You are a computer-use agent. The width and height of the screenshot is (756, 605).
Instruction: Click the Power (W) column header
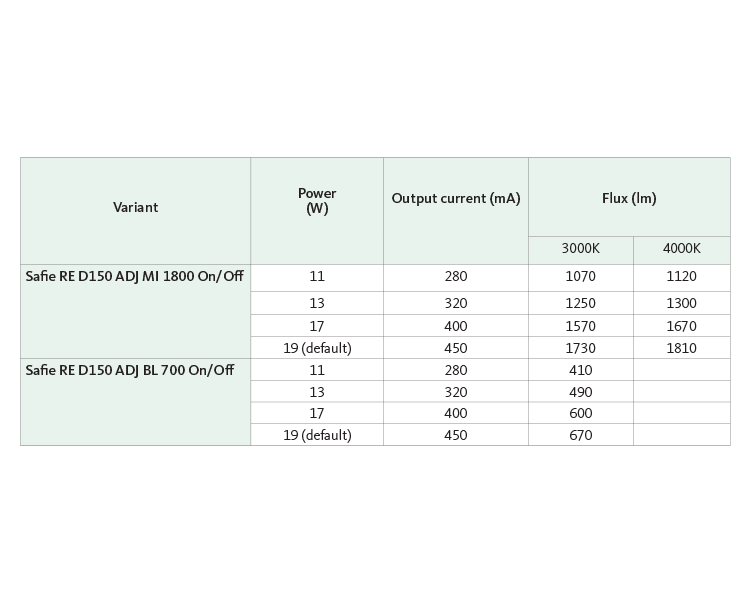(x=317, y=201)
